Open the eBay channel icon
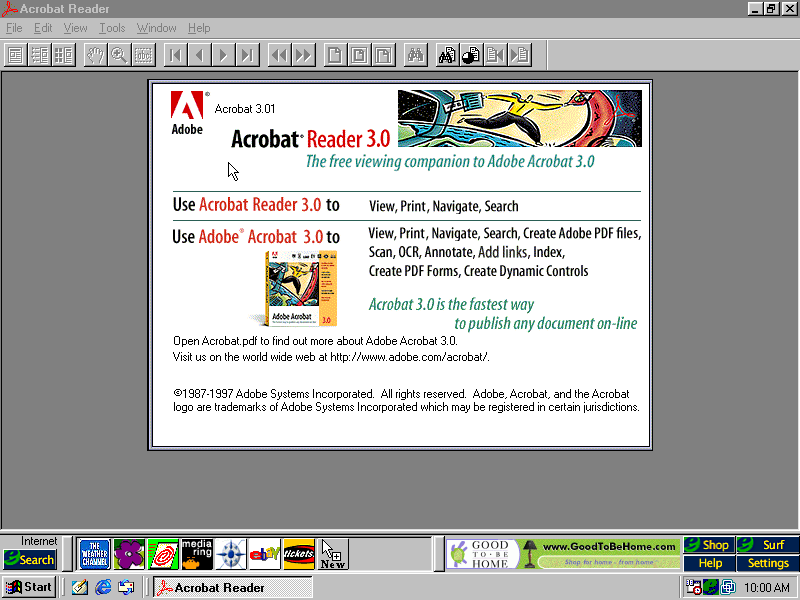The width and height of the screenshot is (800, 600). (265, 553)
